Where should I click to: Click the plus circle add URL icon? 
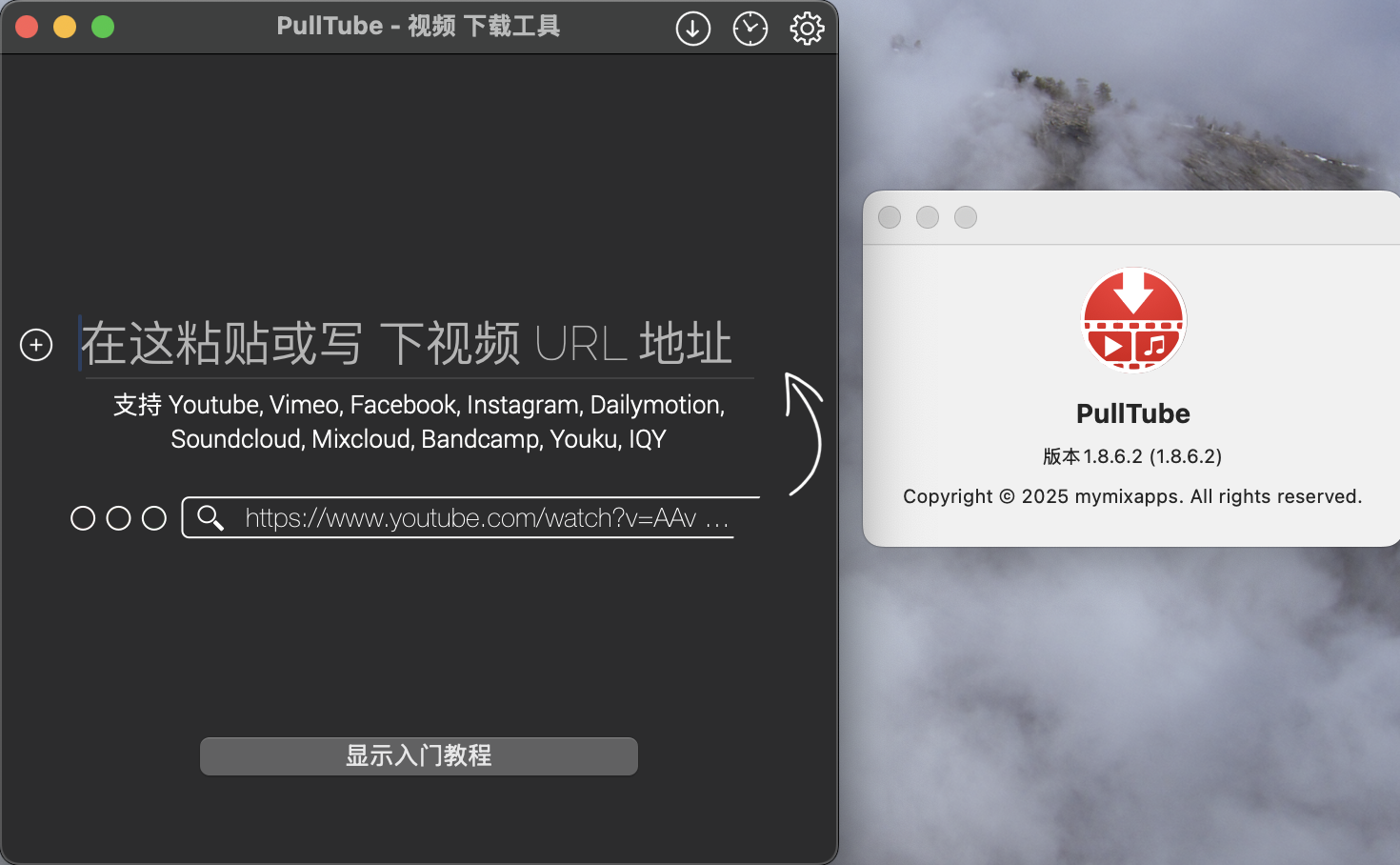pyautogui.click(x=36, y=345)
